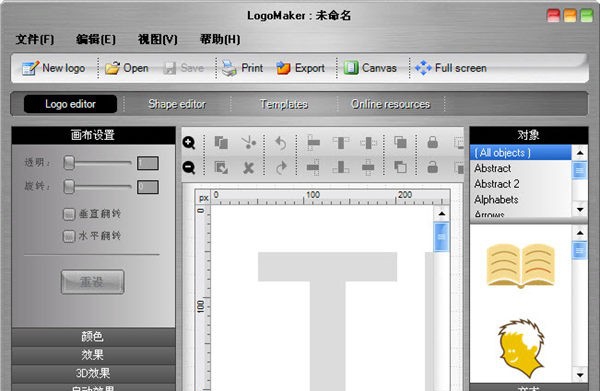Open the 编辑(E) menu
Screen dimensions: 600x391
click(96, 39)
